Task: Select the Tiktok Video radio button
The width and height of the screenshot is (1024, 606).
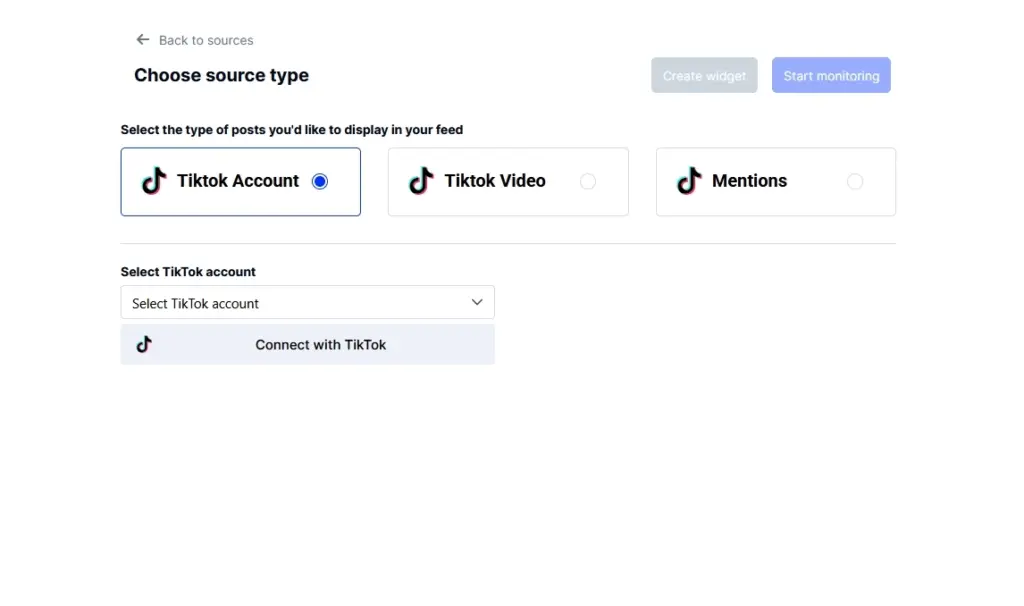Action: (588, 182)
